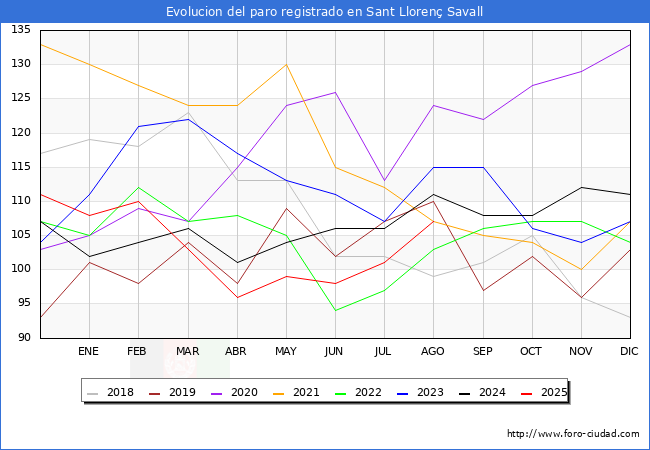Image resolution: width=650 pixels, height=450 pixels.
Task: Click the 90 y-axis value
Action: pyautogui.click(x=24, y=337)
